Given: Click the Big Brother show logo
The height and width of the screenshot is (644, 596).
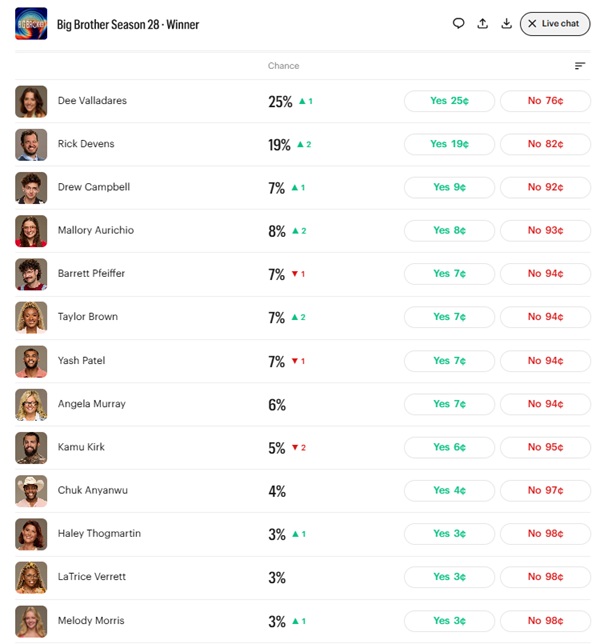Looking at the screenshot, I should pos(31,24).
